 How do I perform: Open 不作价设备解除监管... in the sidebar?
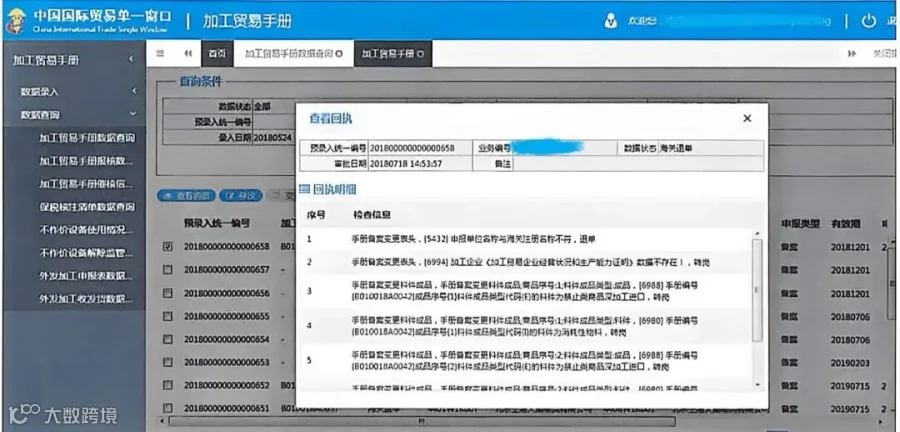tap(86, 253)
